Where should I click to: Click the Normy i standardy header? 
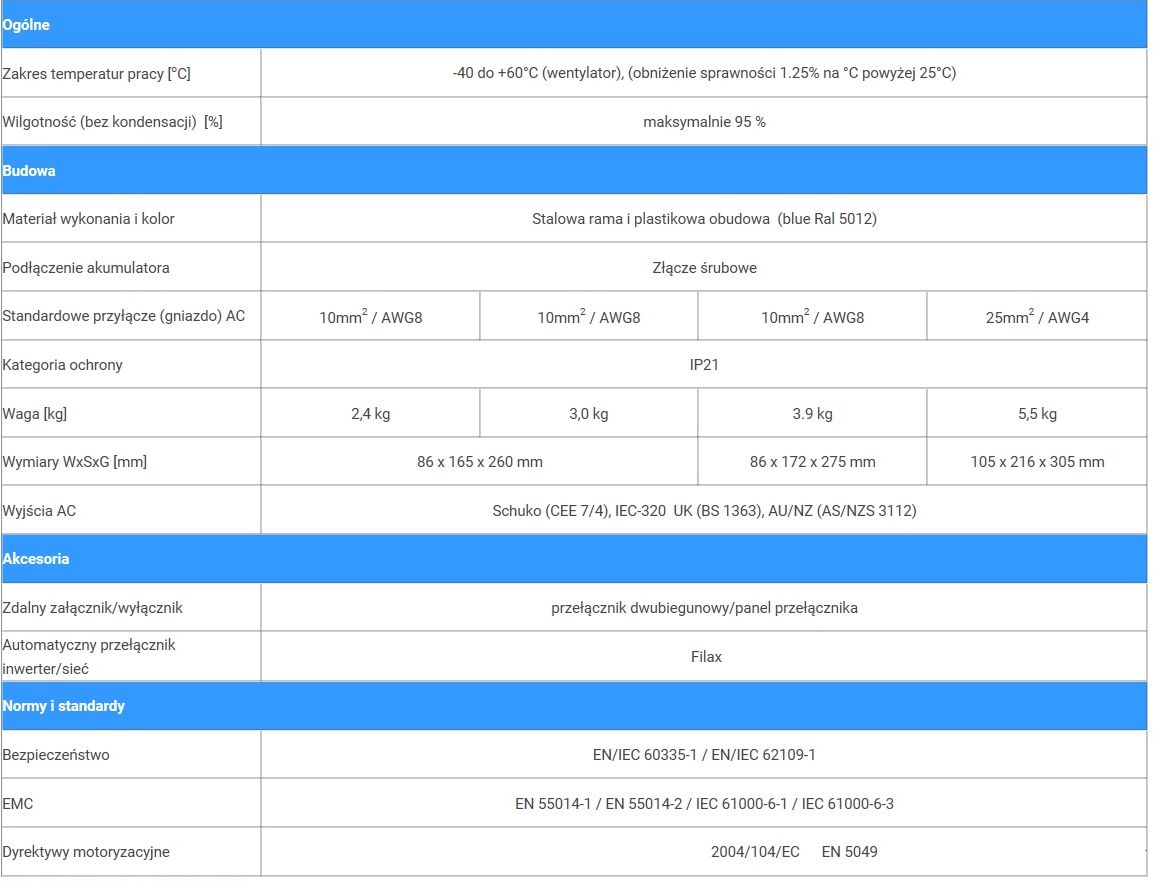(64, 706)
